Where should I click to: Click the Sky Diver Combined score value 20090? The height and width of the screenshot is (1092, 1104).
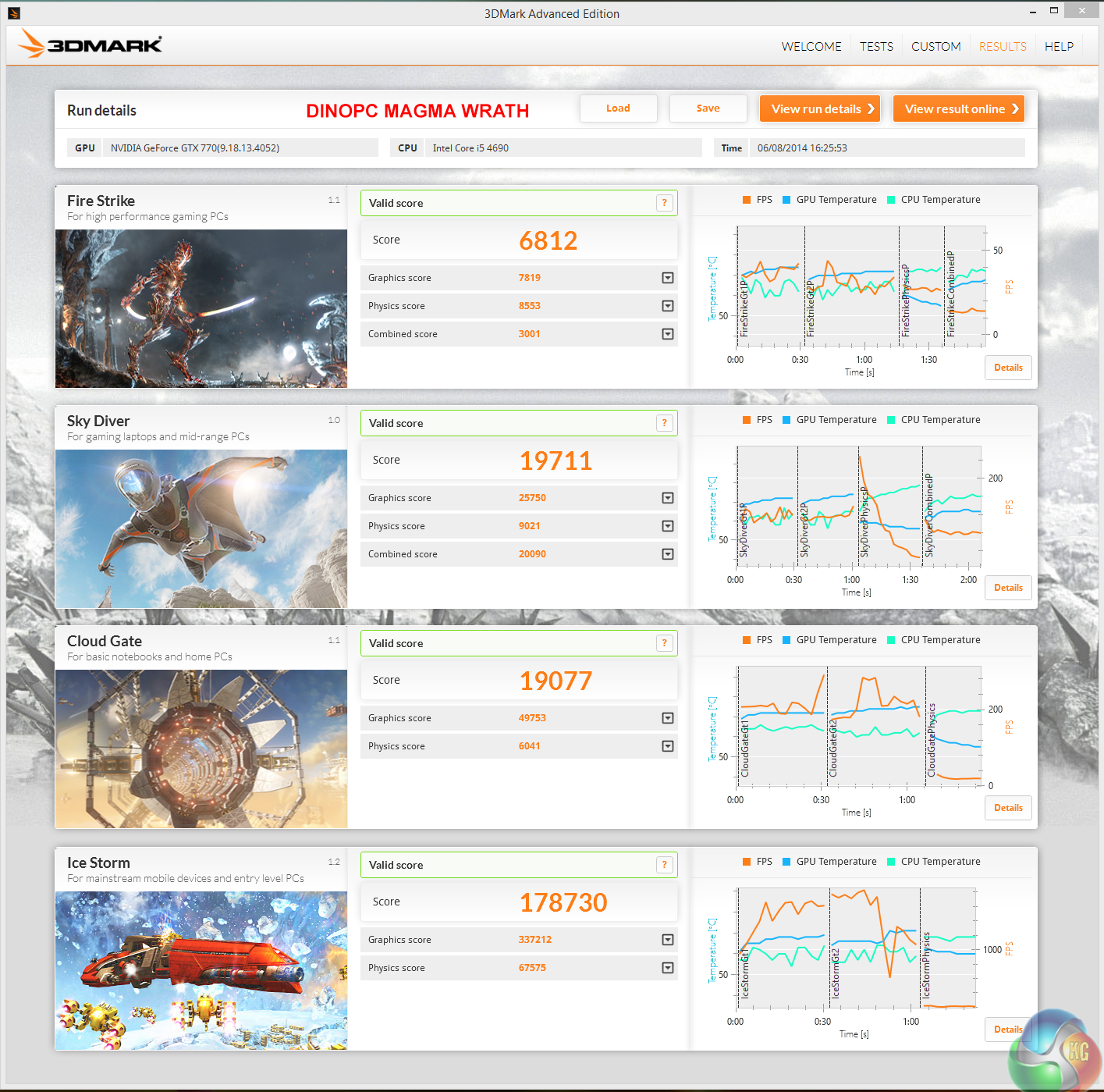[x=532, y=554]
